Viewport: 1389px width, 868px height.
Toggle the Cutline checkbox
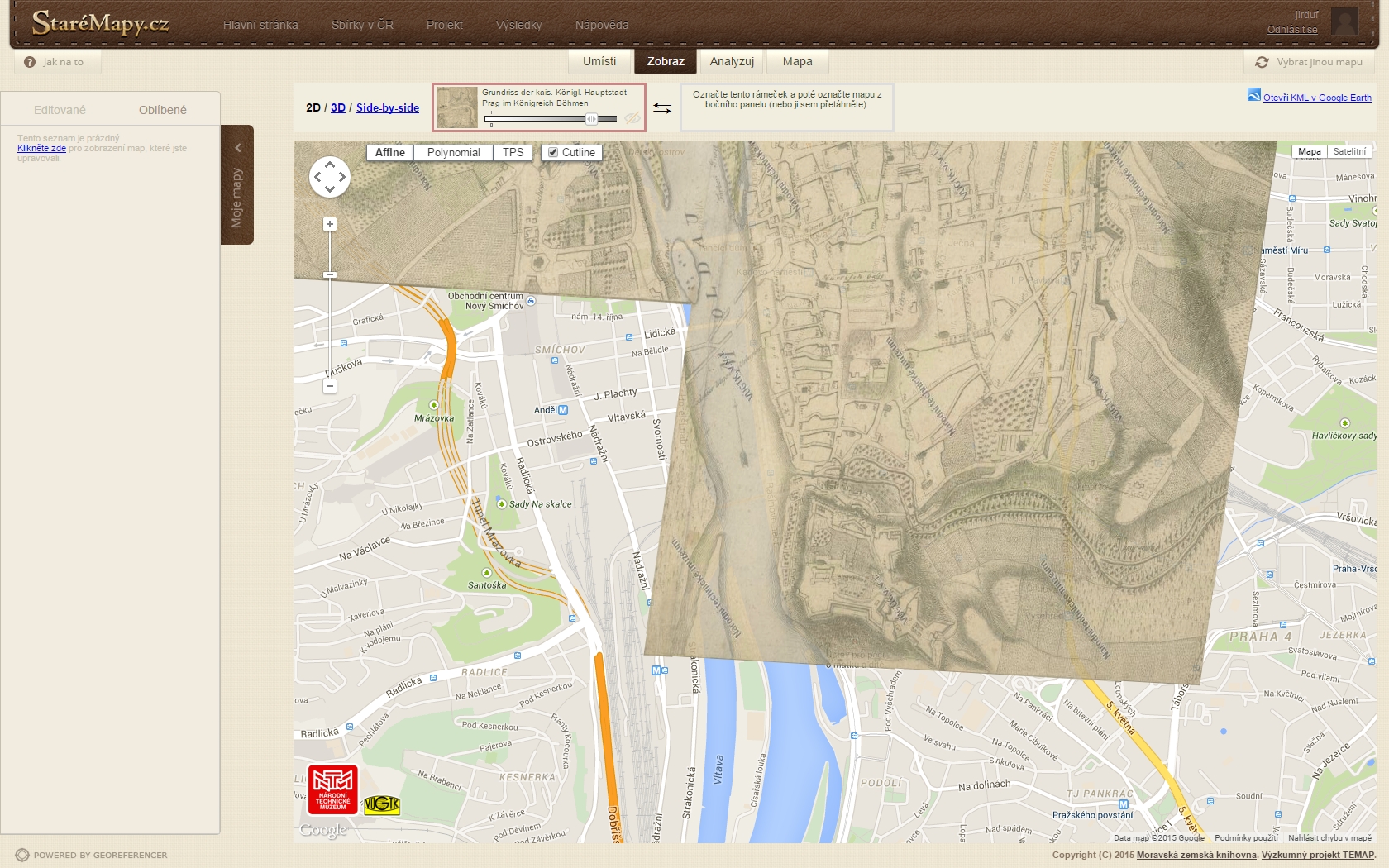553,152
